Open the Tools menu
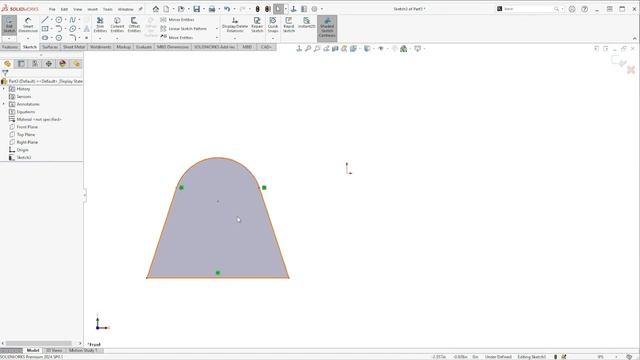 [x=108, y=9]
